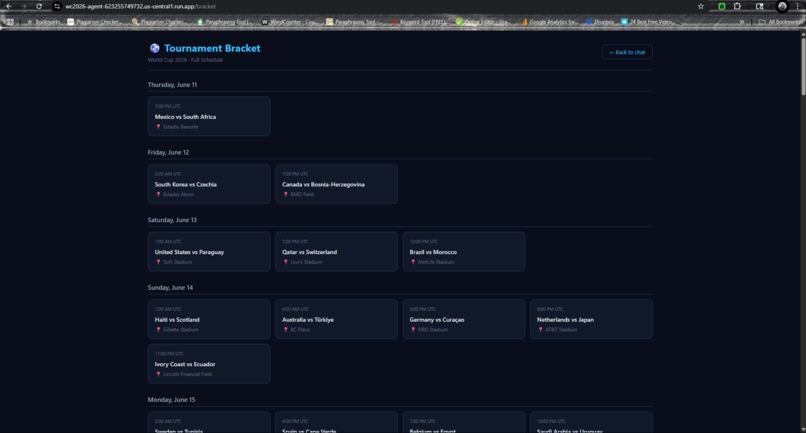Open the Mexico vs South Africa match

(209, 116)
